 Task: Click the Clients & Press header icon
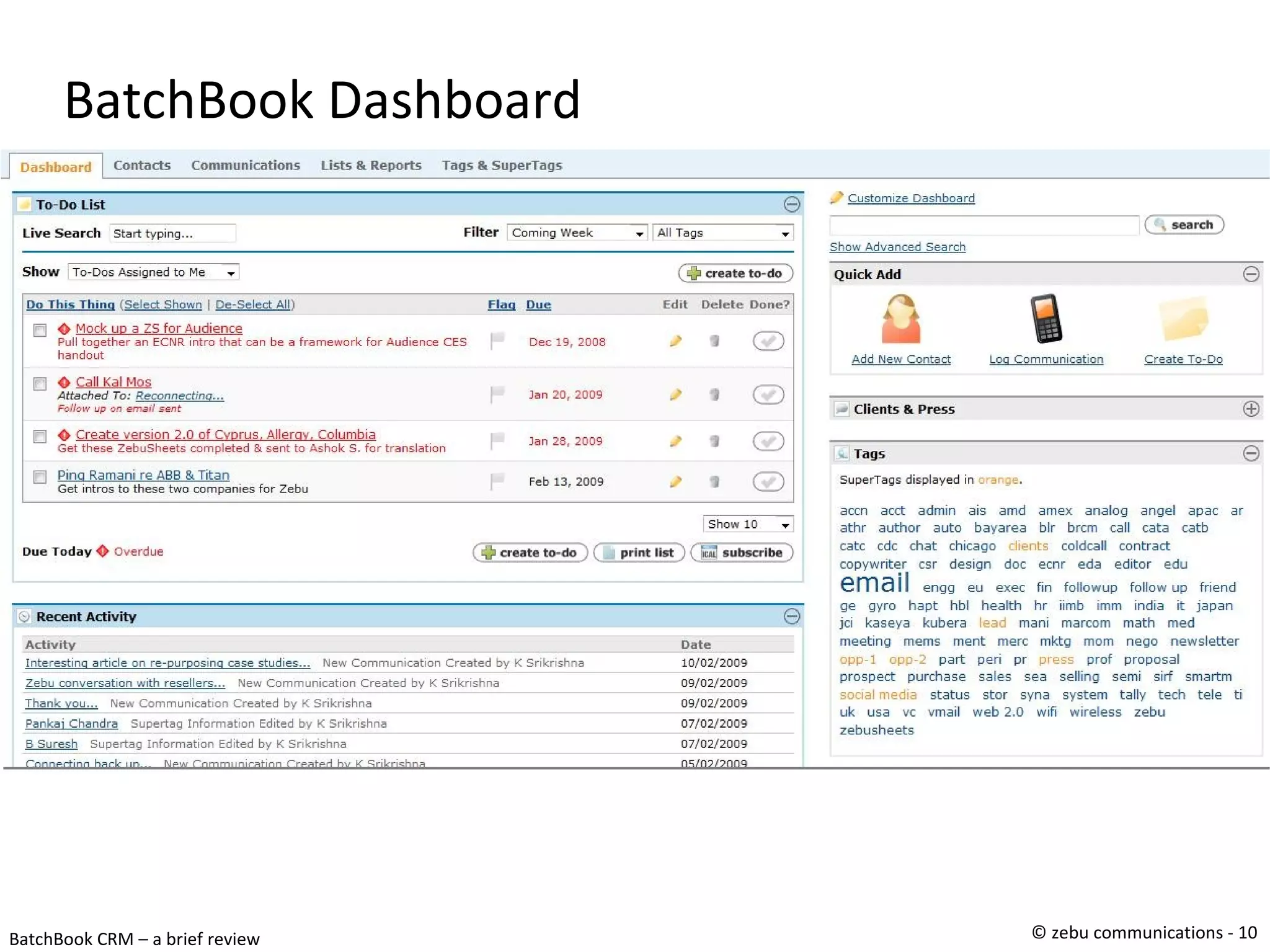point(841,409)
